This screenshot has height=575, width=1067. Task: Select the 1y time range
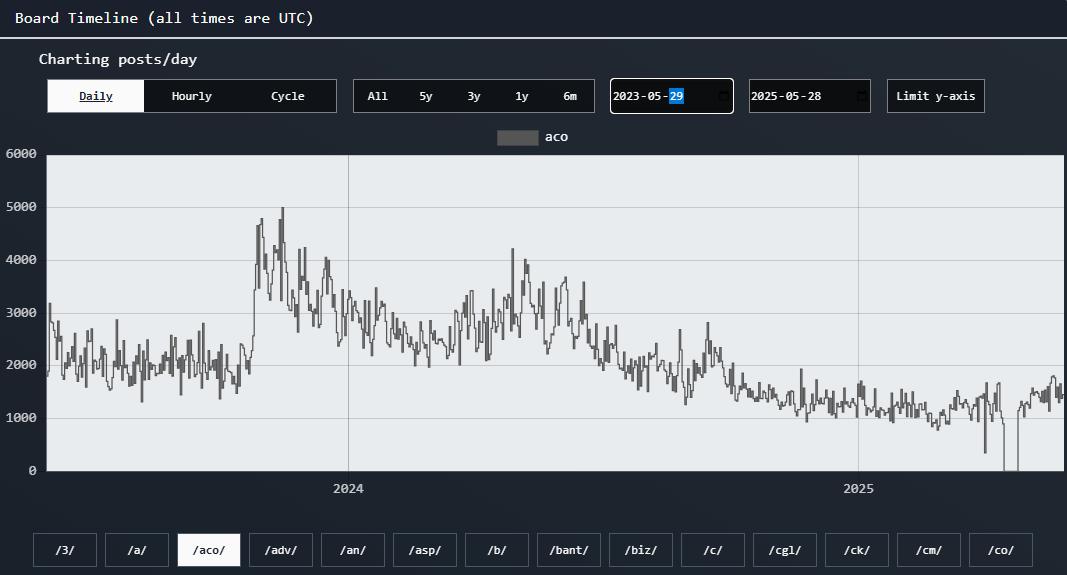click(522, 96)
